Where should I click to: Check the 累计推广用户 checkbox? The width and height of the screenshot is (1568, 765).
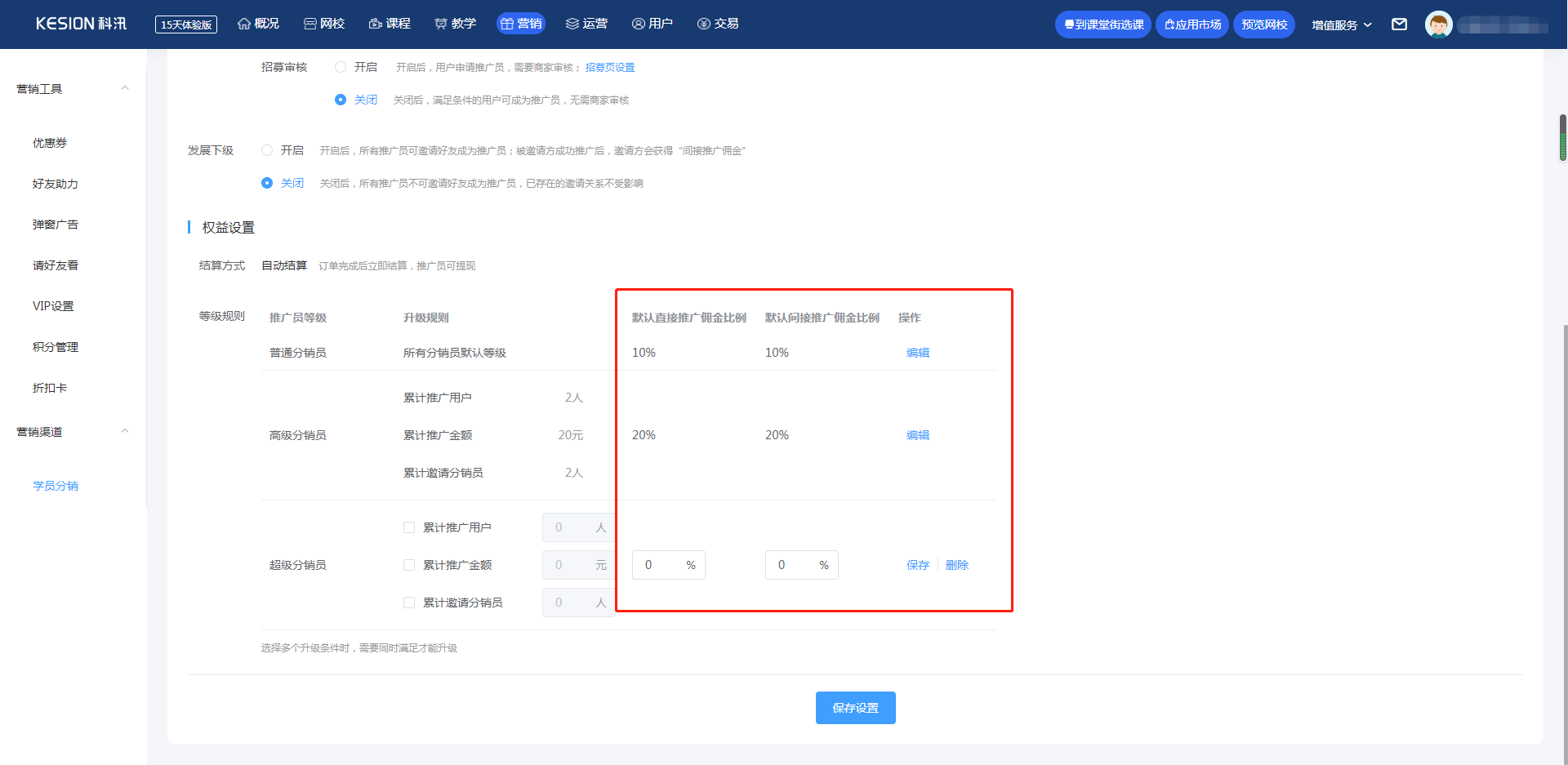point(409,527)
